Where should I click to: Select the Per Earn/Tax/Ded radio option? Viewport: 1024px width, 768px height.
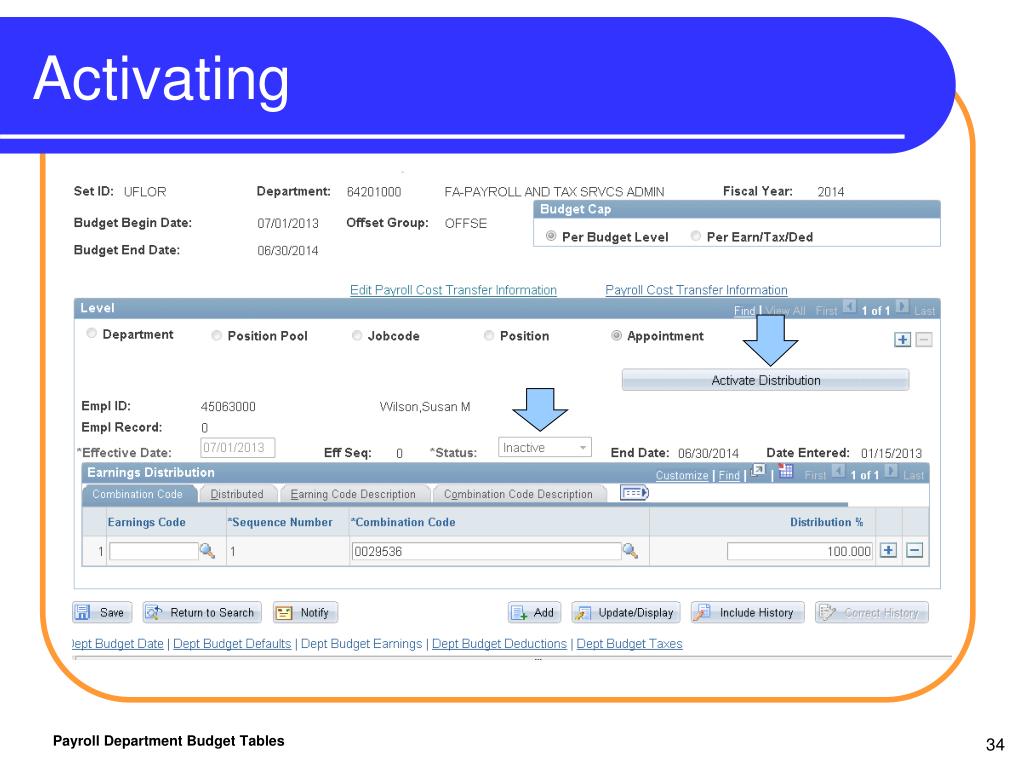(x=696, y=236)
